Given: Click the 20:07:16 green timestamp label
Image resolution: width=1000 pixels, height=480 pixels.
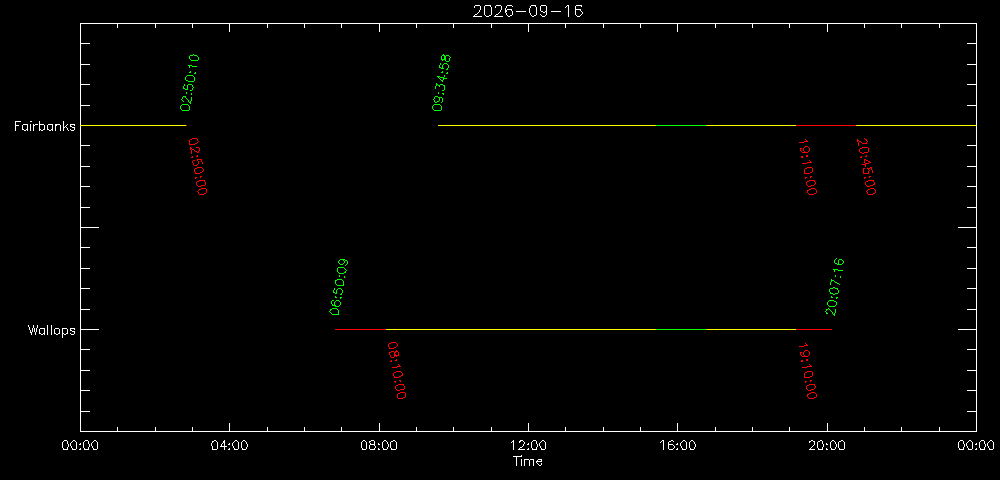Looking at the screenshot, I should click(x=834, y=287).
